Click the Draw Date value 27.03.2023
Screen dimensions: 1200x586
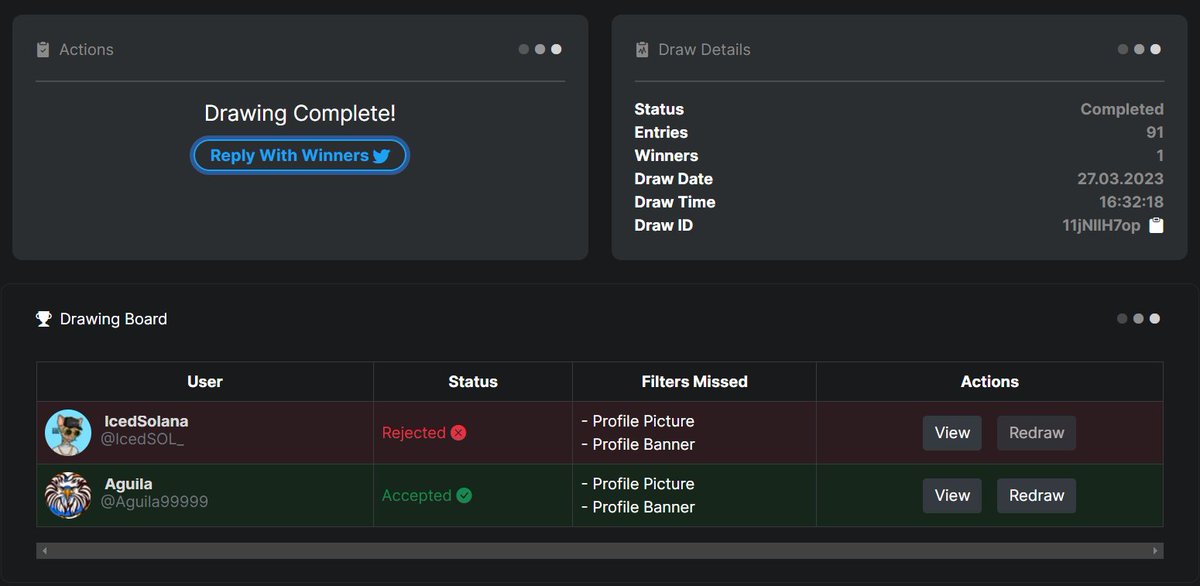1120,179
